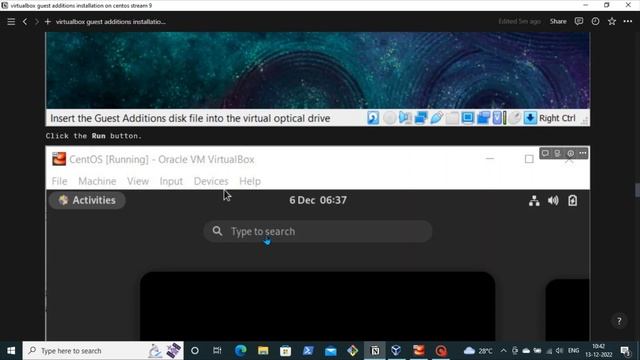Open the File menu in CentOS VirtualBox window
The image size is (640, 360).
click(x=60, y=181)
